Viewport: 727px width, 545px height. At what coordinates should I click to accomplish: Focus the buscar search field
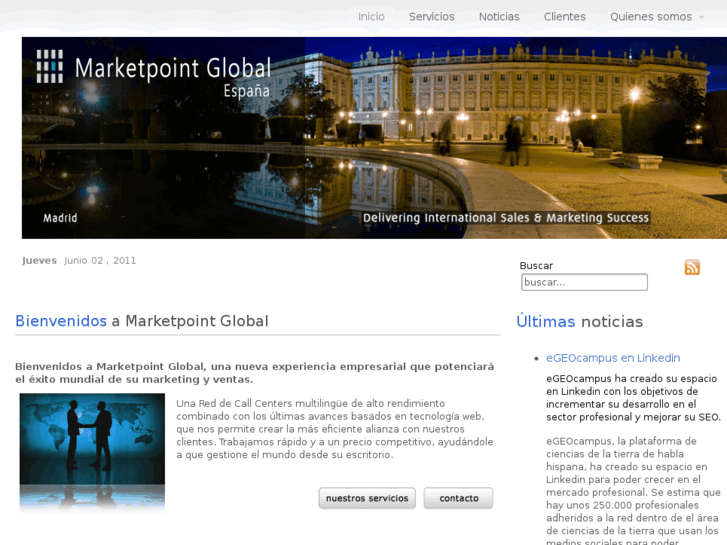pyautogui.click(x=584, y=282)
